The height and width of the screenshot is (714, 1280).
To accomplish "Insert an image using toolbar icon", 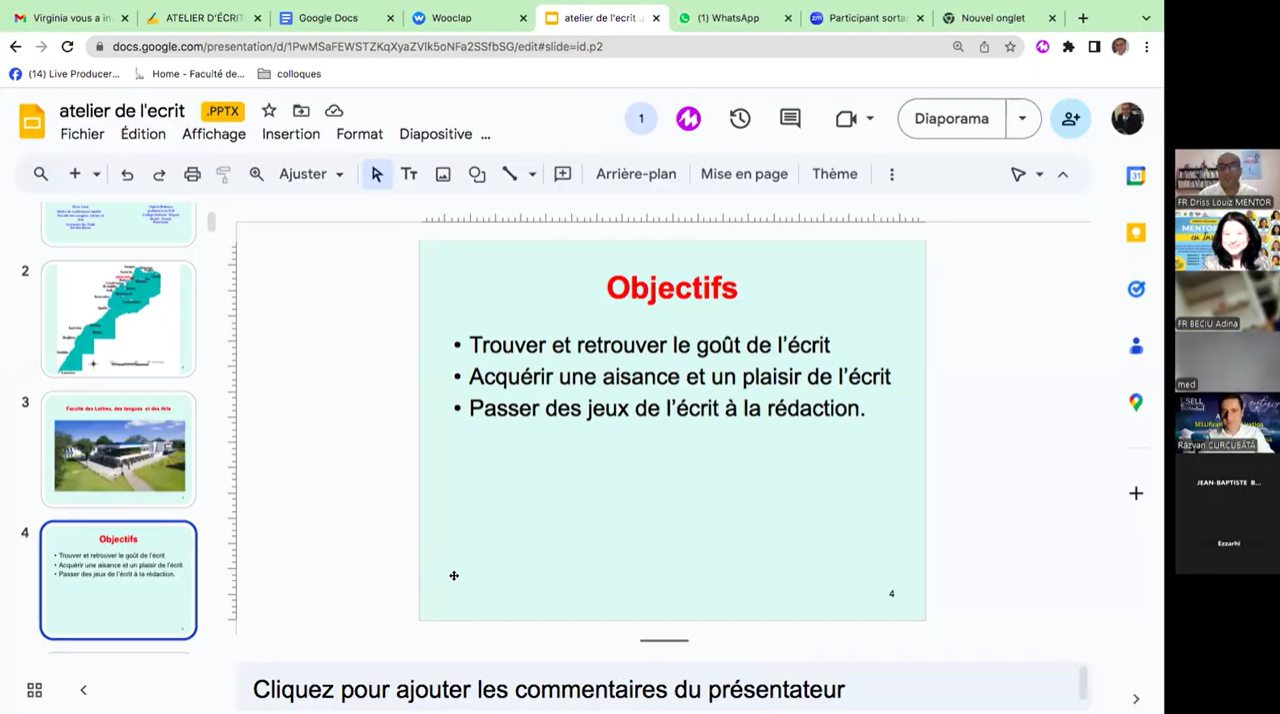I will [x=443, y=174].
